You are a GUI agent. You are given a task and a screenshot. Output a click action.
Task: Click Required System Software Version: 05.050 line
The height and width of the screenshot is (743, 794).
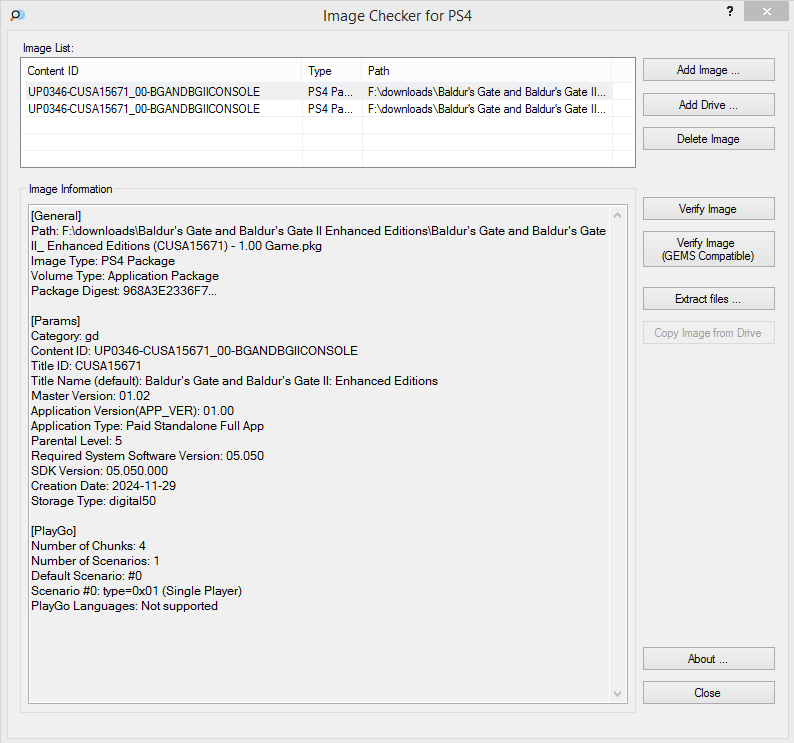(x=147, y=456)
